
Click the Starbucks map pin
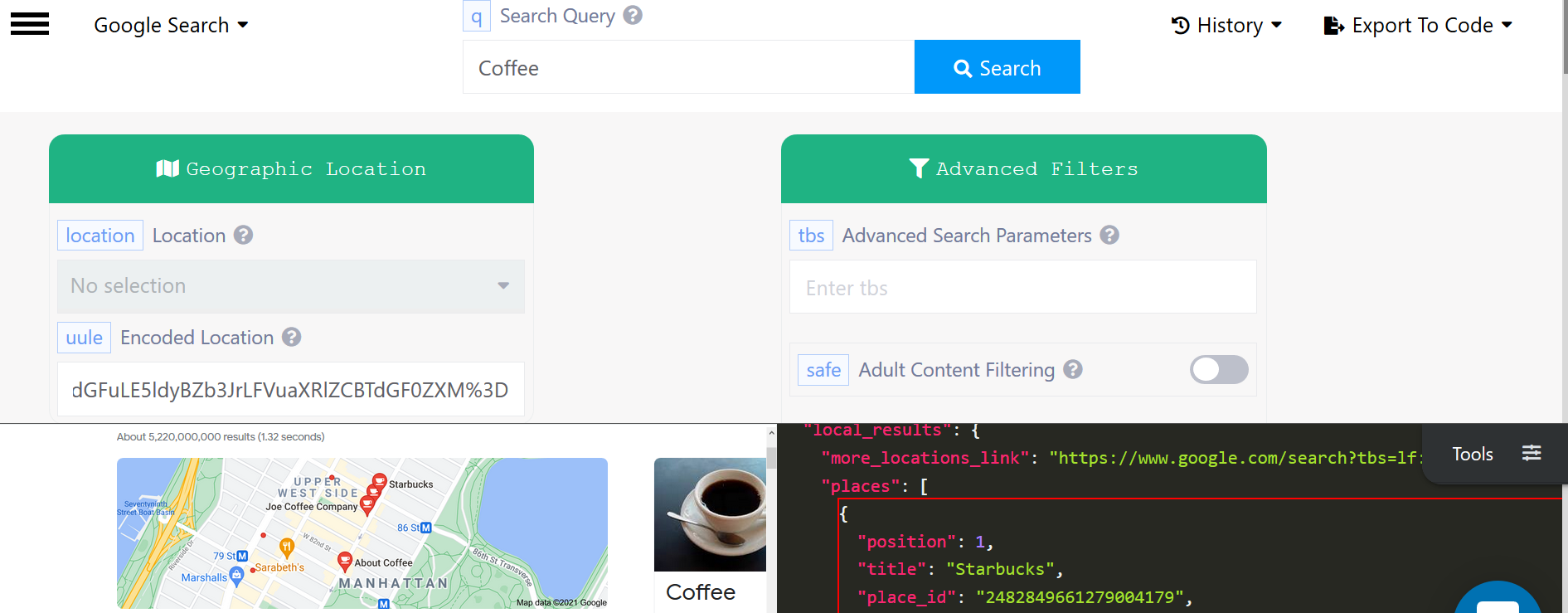pyautogui.click(x=380, y=481)
